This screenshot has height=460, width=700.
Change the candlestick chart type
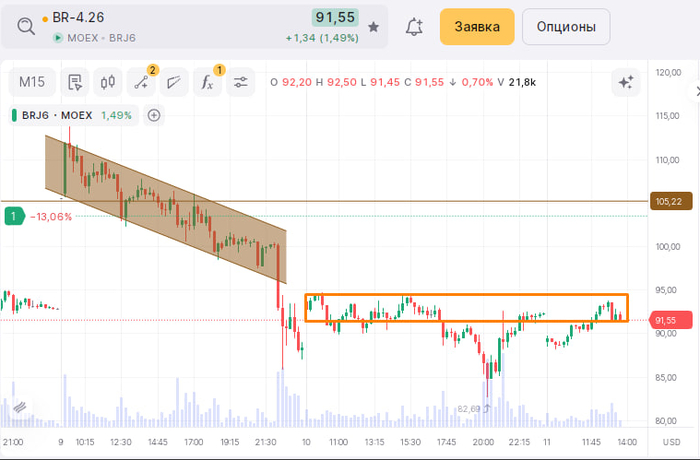click(108, 82)
